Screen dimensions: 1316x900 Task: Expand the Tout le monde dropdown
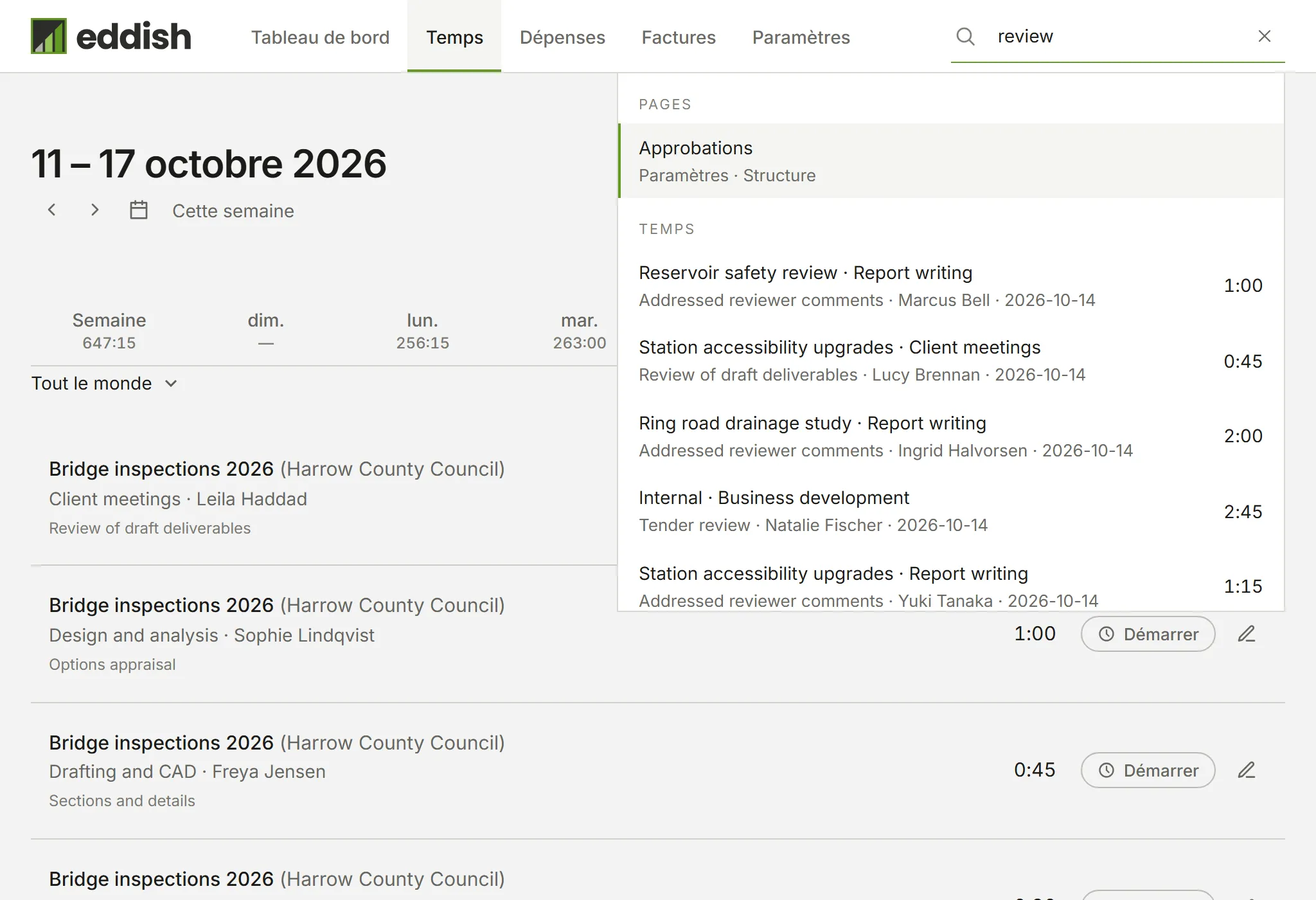pyautogui.click(x=104, y=384)
